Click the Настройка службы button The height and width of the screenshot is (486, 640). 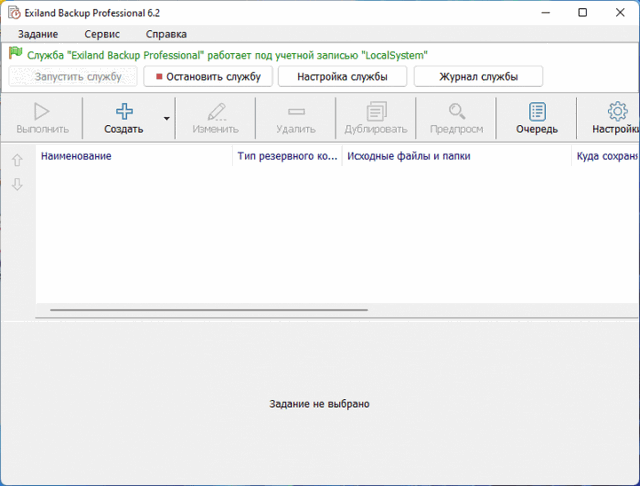(342, 76)
